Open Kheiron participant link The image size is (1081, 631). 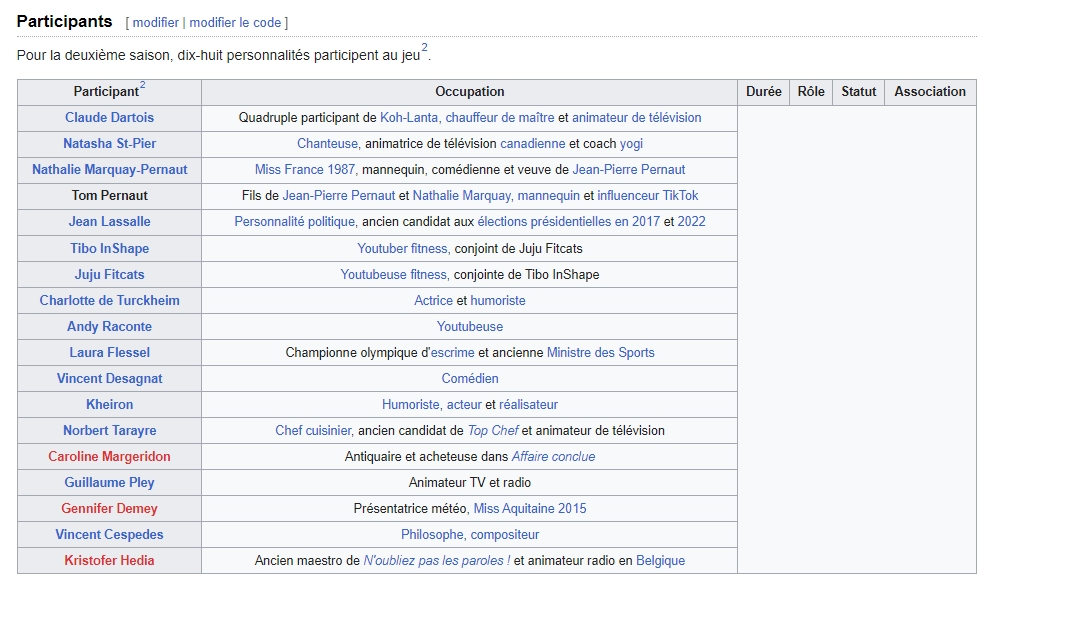pos(110,404)
